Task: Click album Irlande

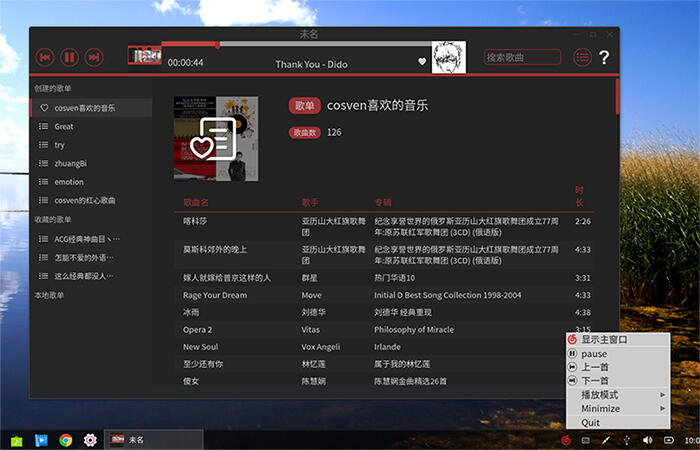Action: click(387, 347)
